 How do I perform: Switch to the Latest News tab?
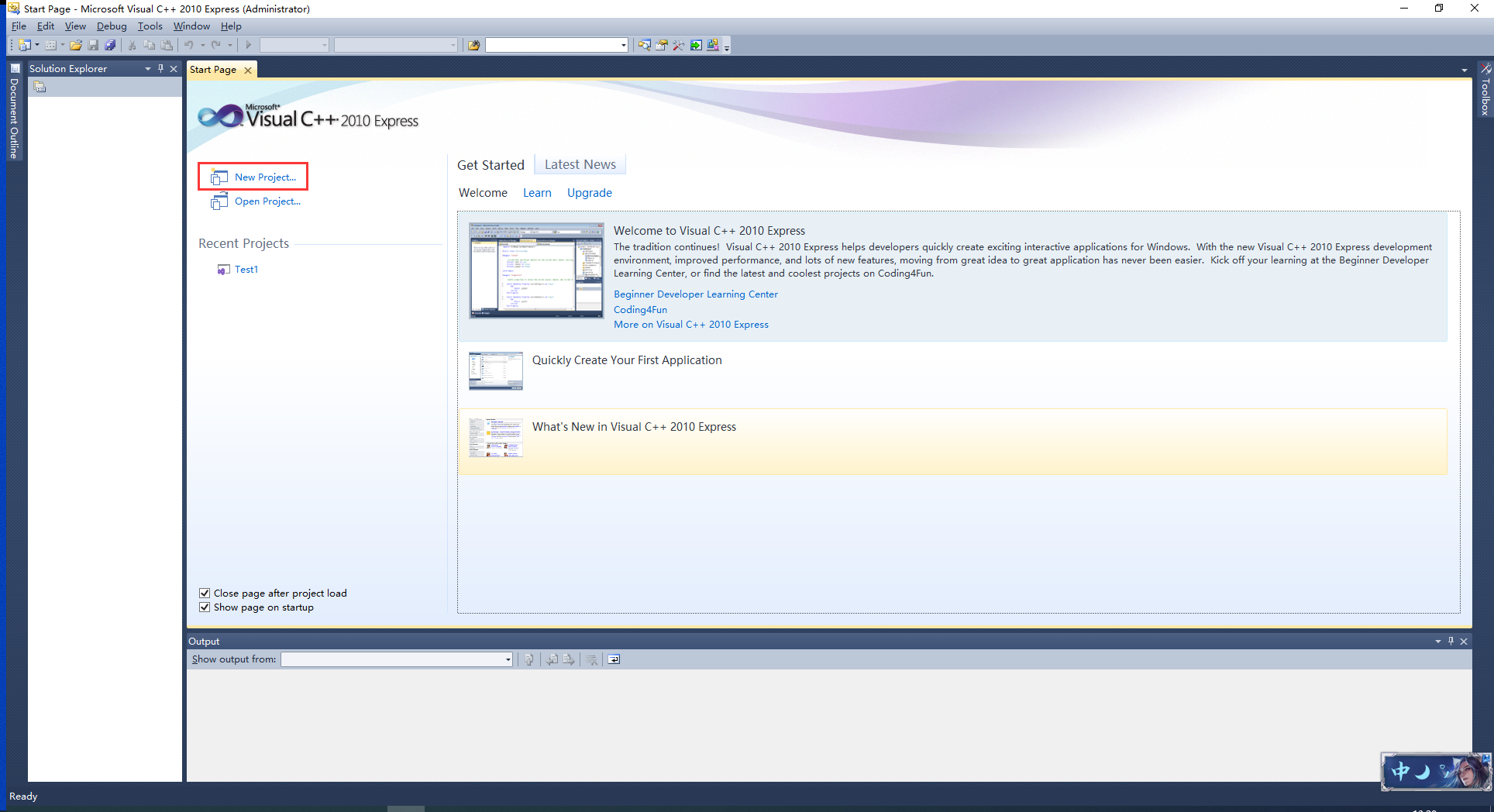coord(580,164)
